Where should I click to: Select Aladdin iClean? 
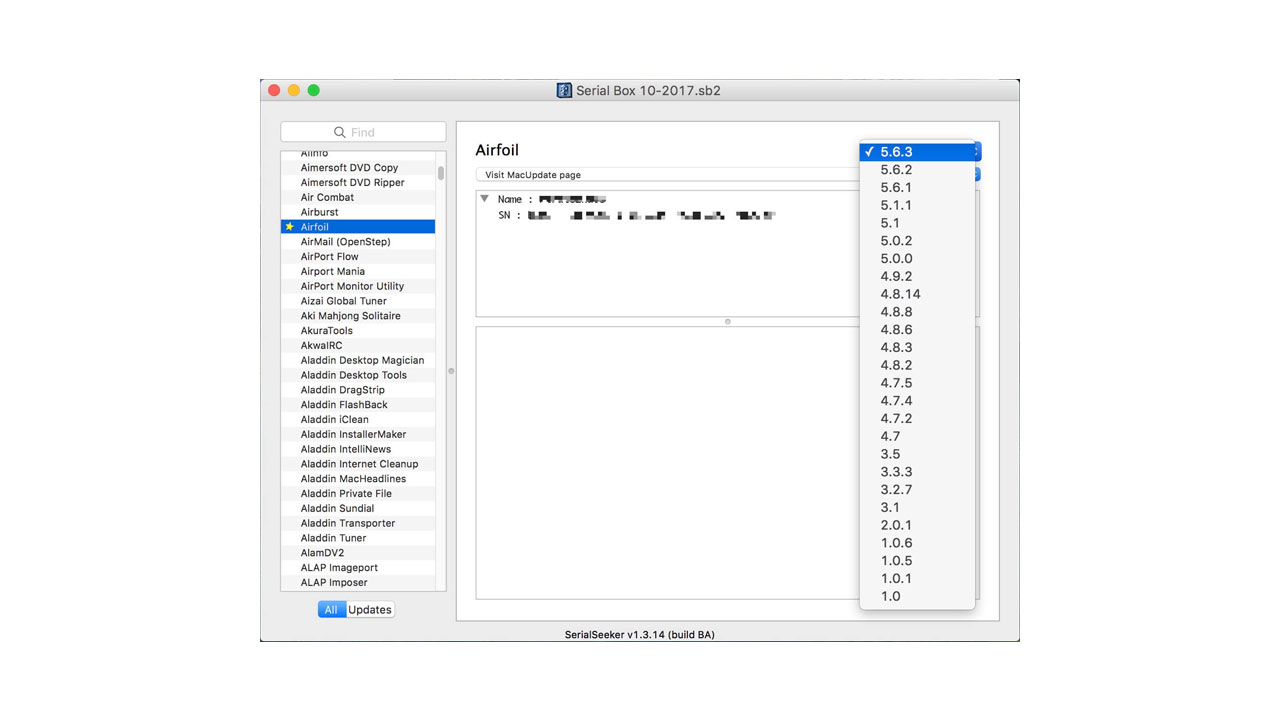tap(358, 420)
